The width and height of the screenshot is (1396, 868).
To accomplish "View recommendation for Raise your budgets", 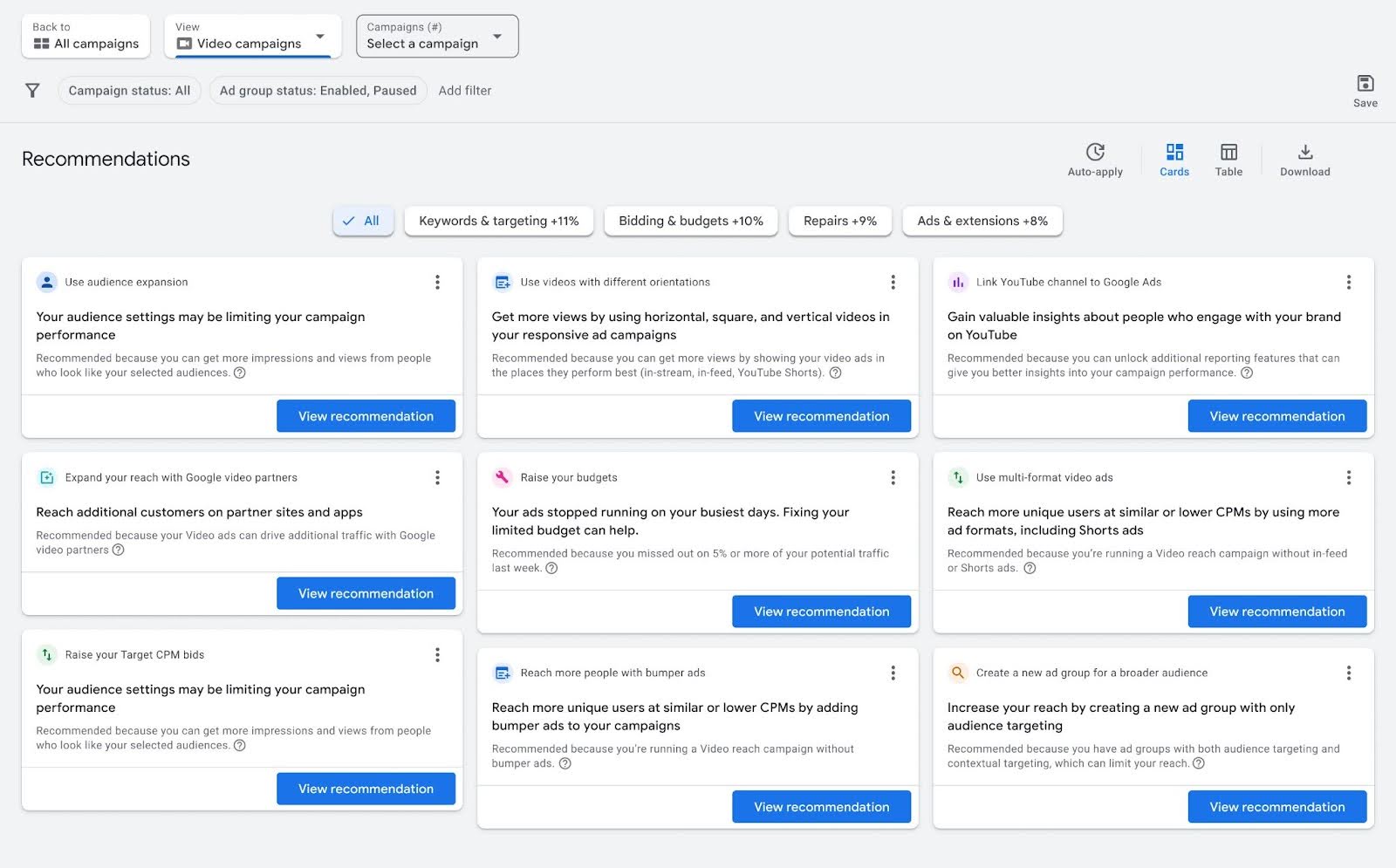I will (821, 611).
